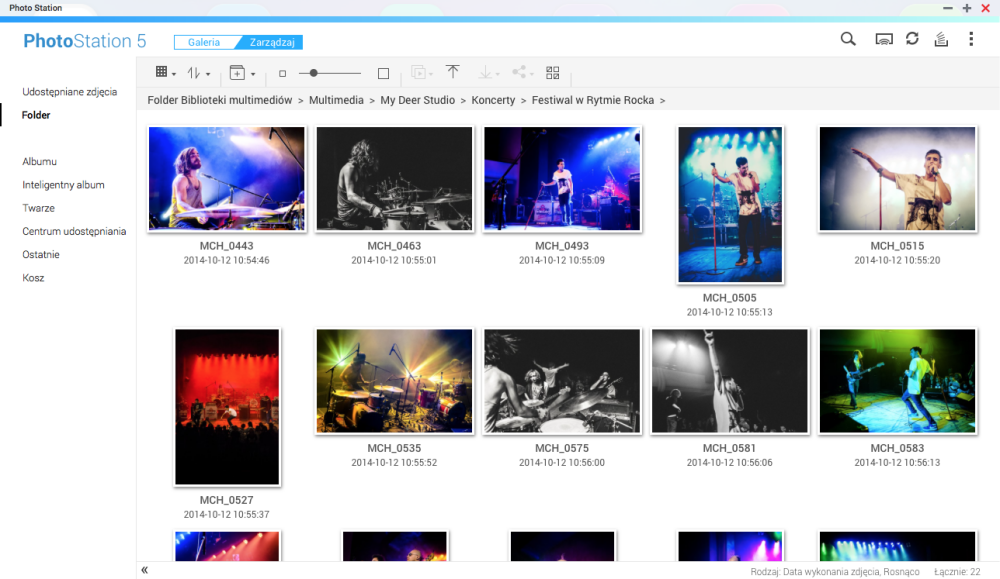This screenshot has width=1000, height=579.
Task: Select thumbnail MCH_0515
Action: 897,179
